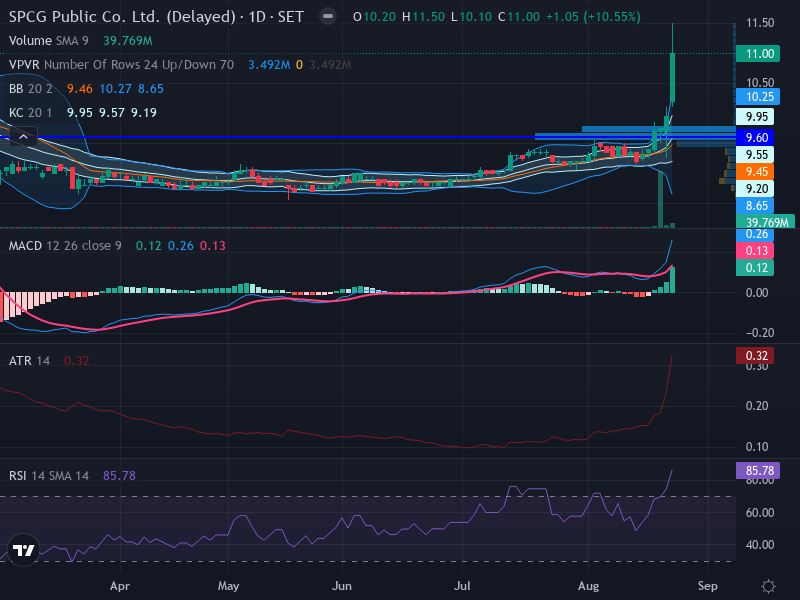The height and width of the screenshot is (600, 800).
Task: Click the orange 9.45 BB basis price label
Action: pos(755,171)
